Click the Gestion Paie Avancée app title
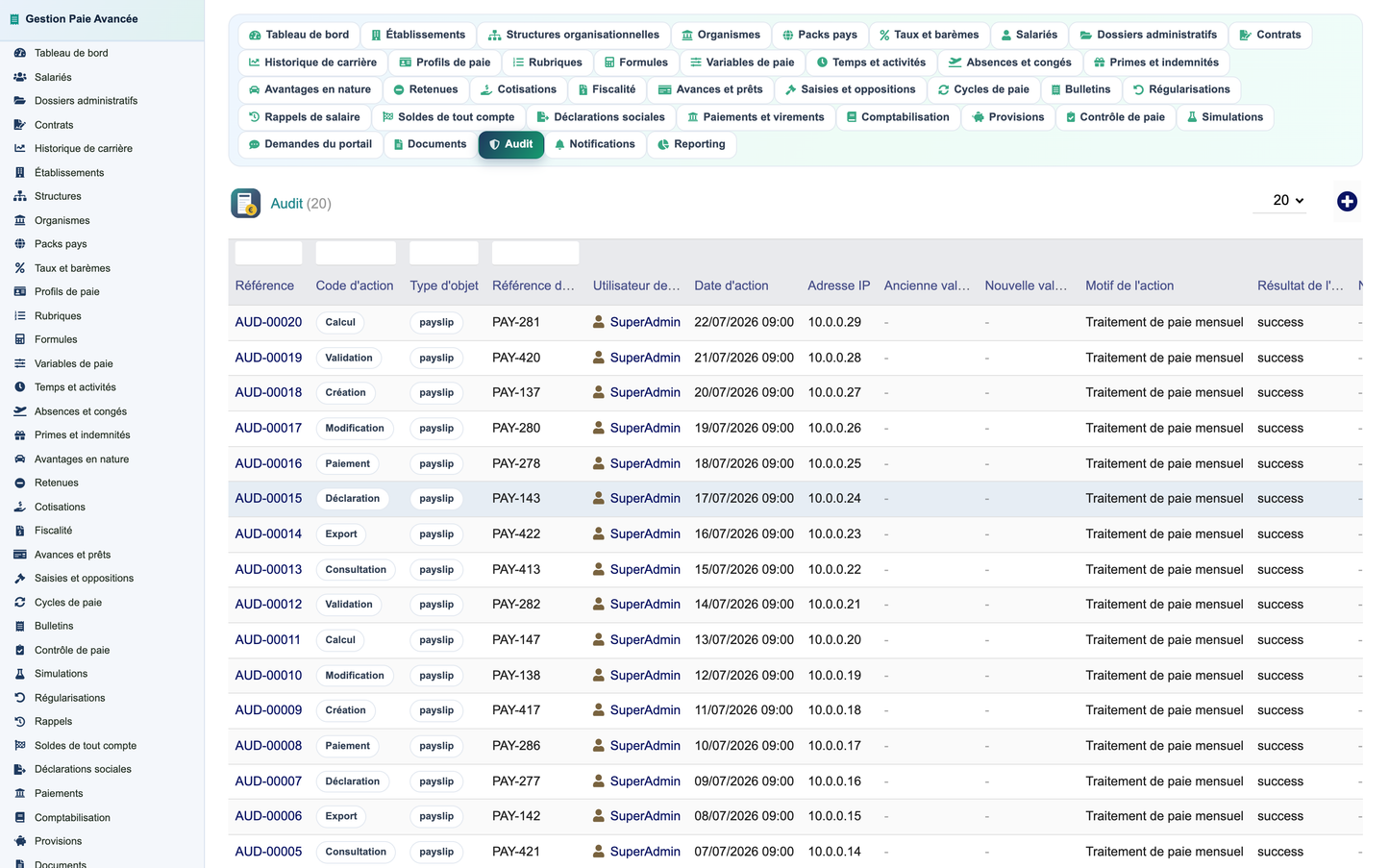Image resolution: width=1389 pixels, height=868 pixels. pyautogui.click(x=82, y=19)
